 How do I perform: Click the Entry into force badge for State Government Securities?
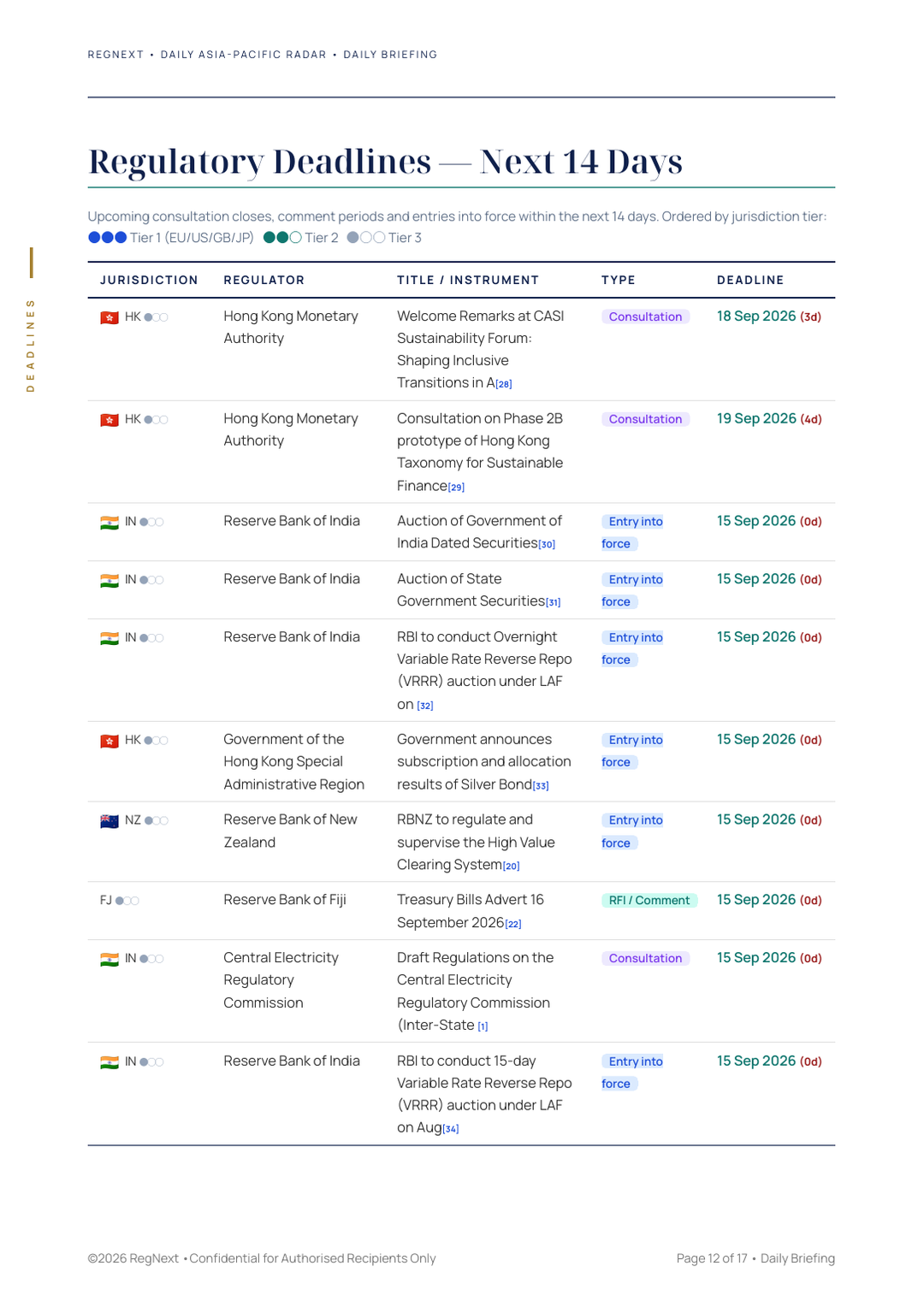pyautogui.click(x=633, y=591)
